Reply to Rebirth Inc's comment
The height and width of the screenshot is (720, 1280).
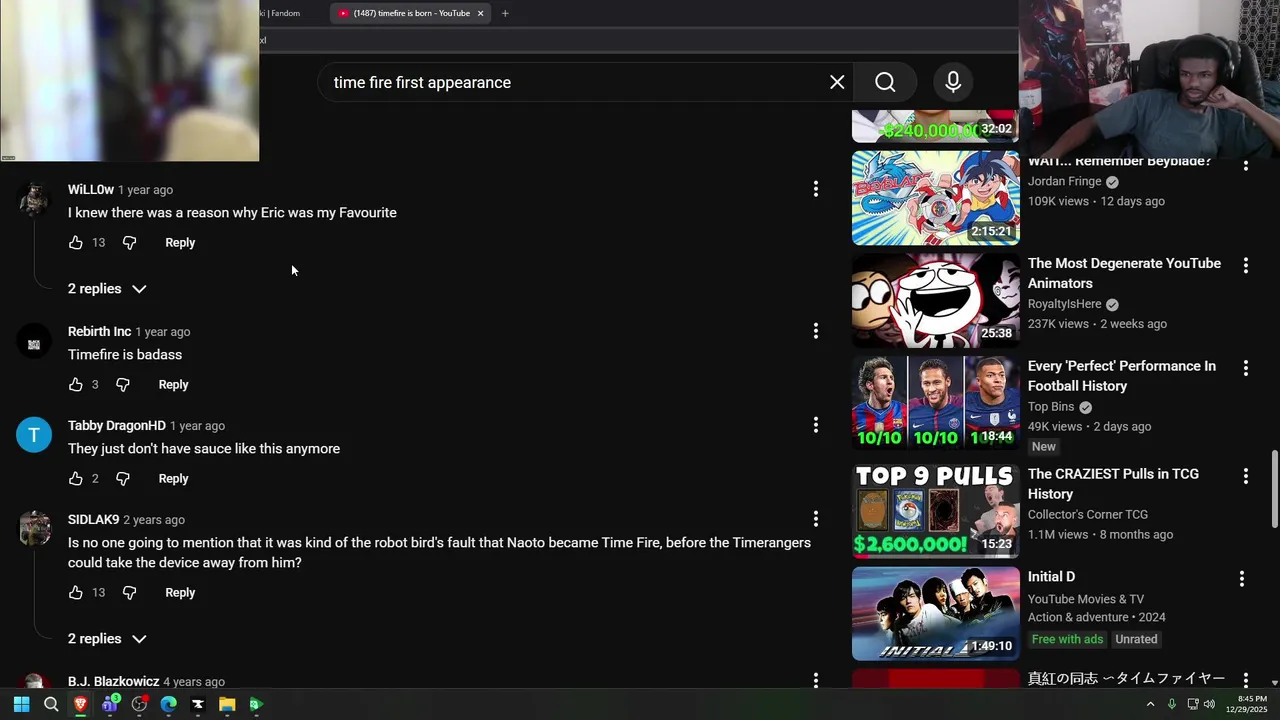point(173,385)
